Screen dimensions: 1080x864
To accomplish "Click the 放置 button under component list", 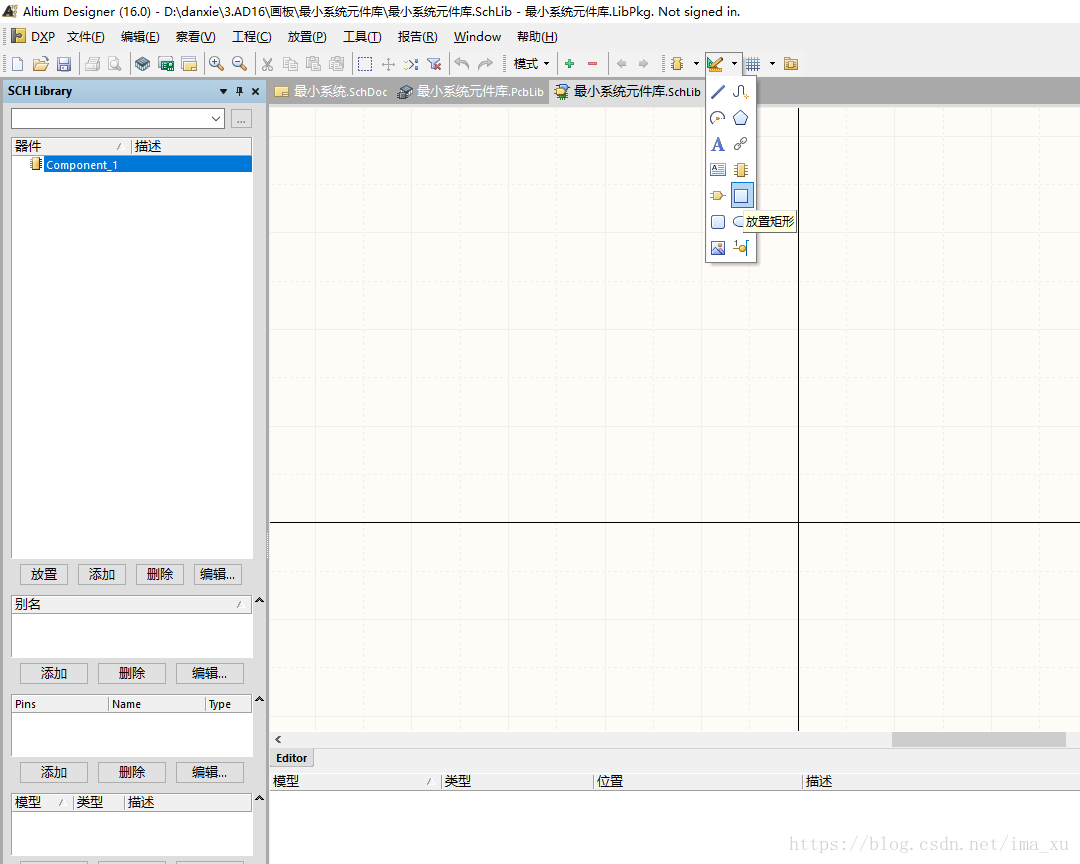I will [x=44, y=574].
